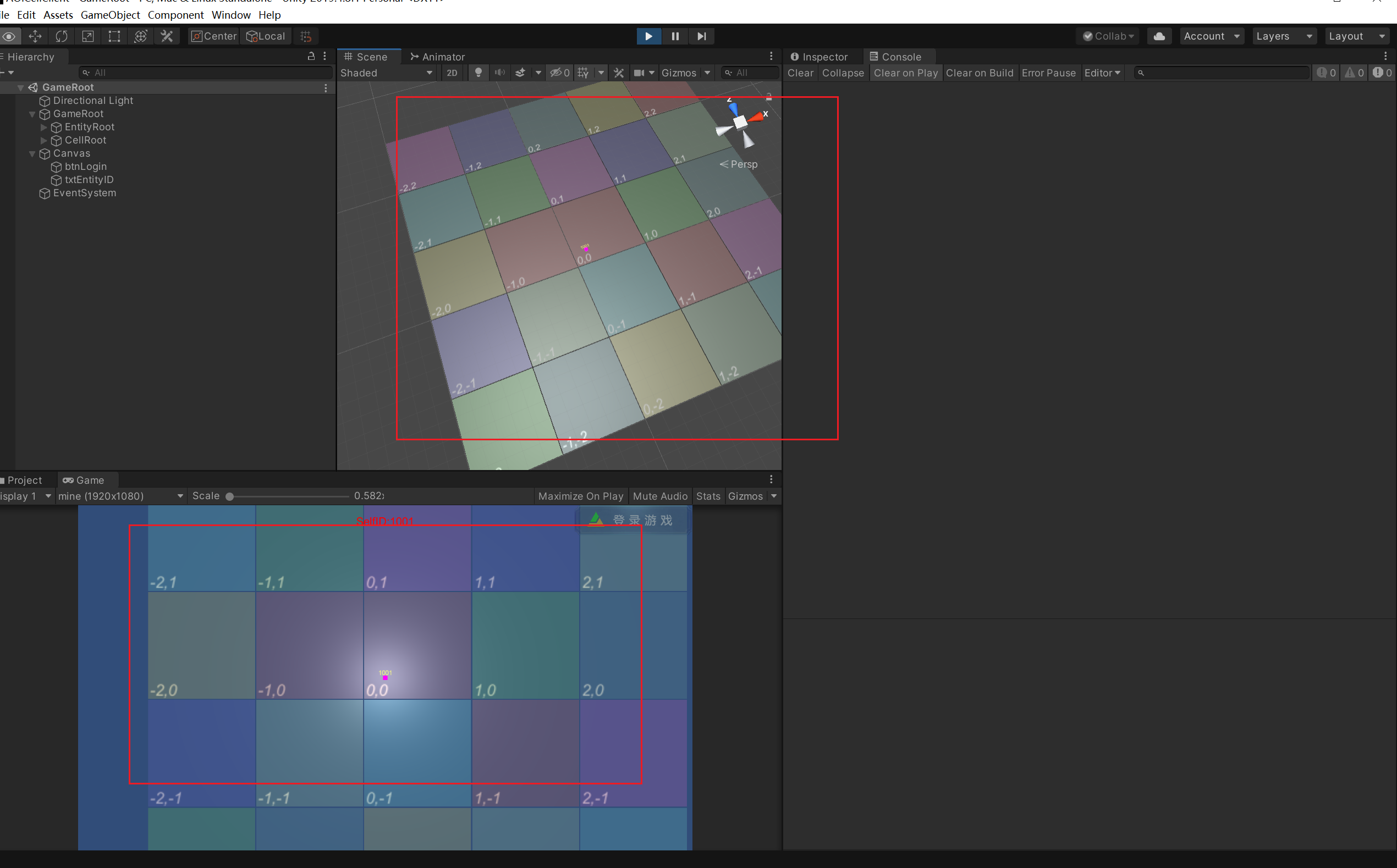Image resolution: width=1397 pixels, height=868 pixels.
Task: Select the Rect Transform tool
Action: coord(114,36)
